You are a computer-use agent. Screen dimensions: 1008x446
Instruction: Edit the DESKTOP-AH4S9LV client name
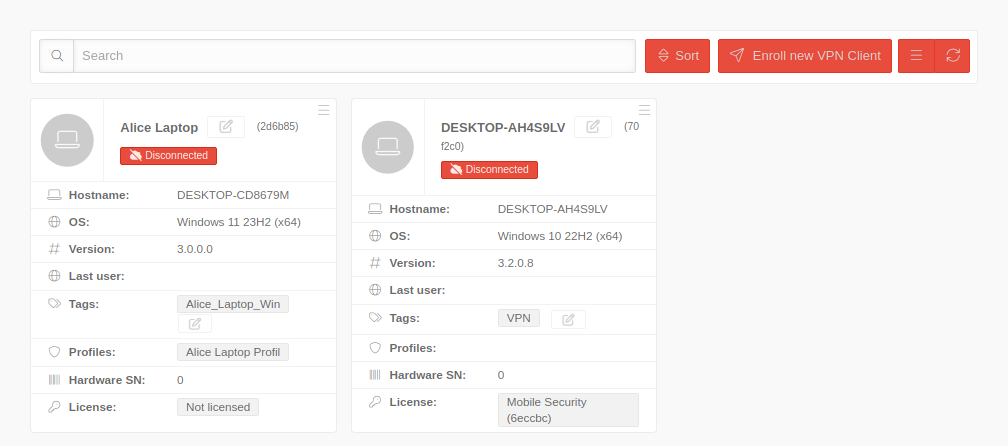(593, 127)
